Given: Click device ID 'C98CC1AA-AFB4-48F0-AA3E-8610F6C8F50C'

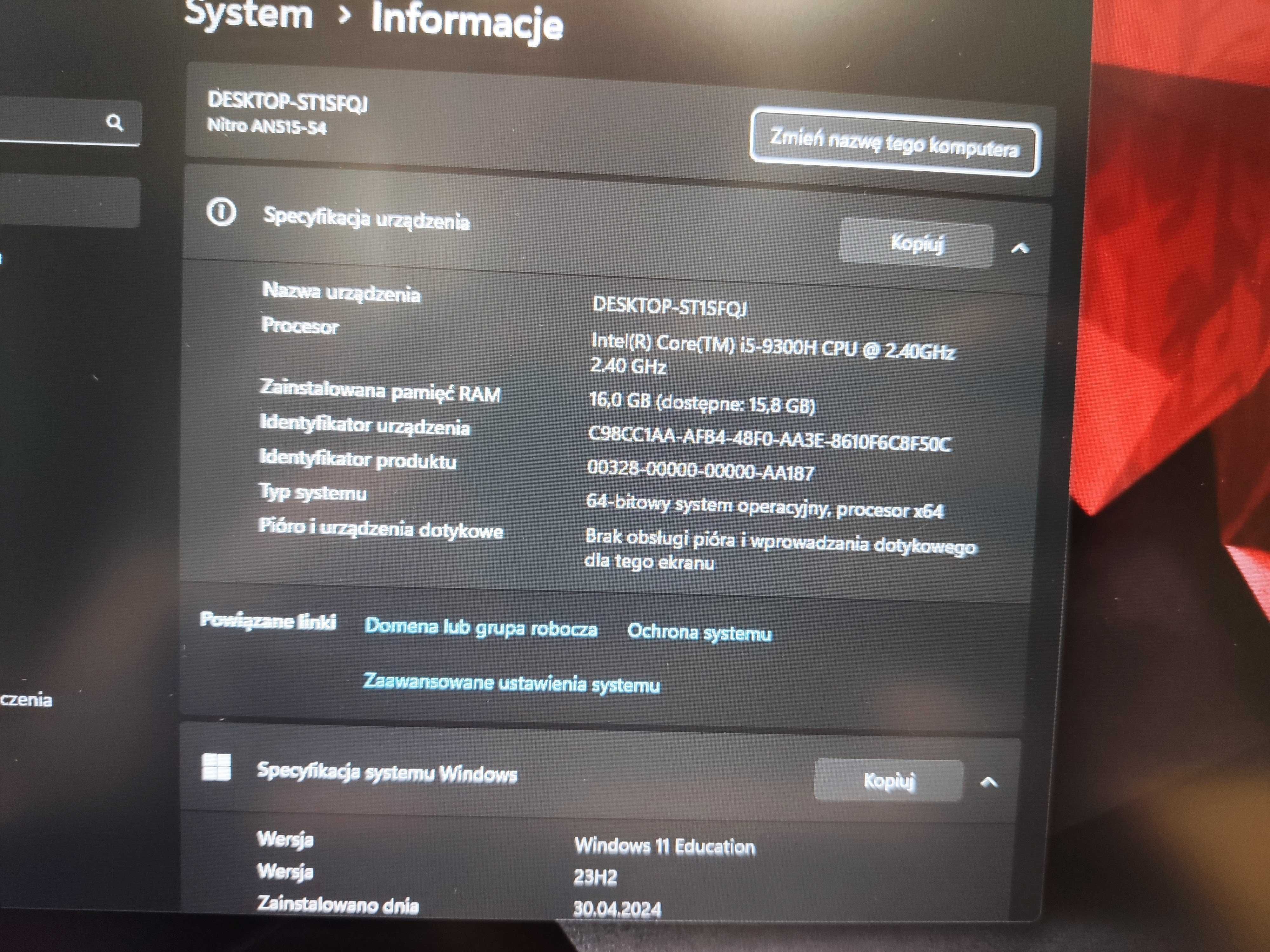Looking at the screenshot, I should (x=769, y=440).
